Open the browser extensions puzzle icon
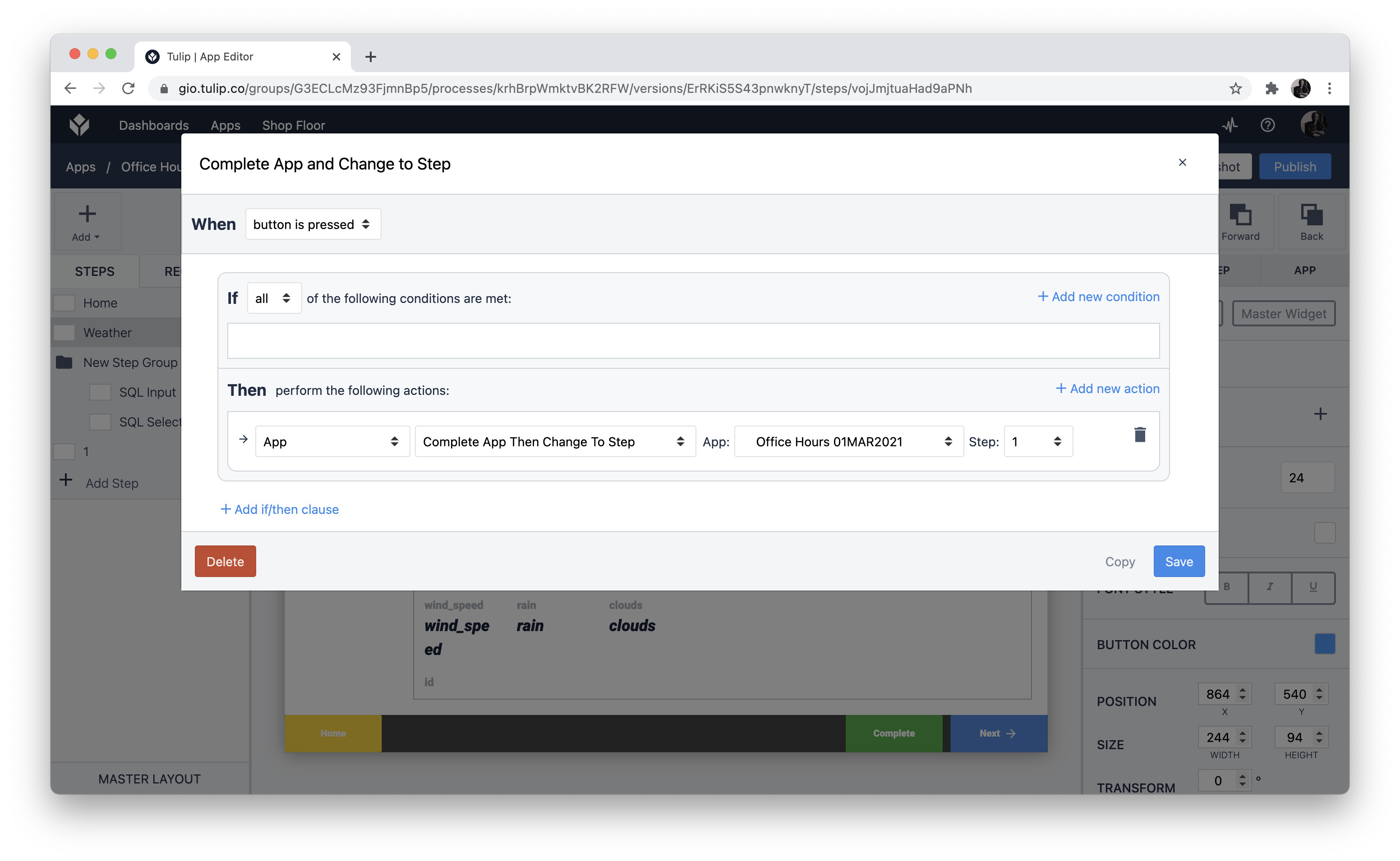Screen dimensions: 1400x861 1272,88
